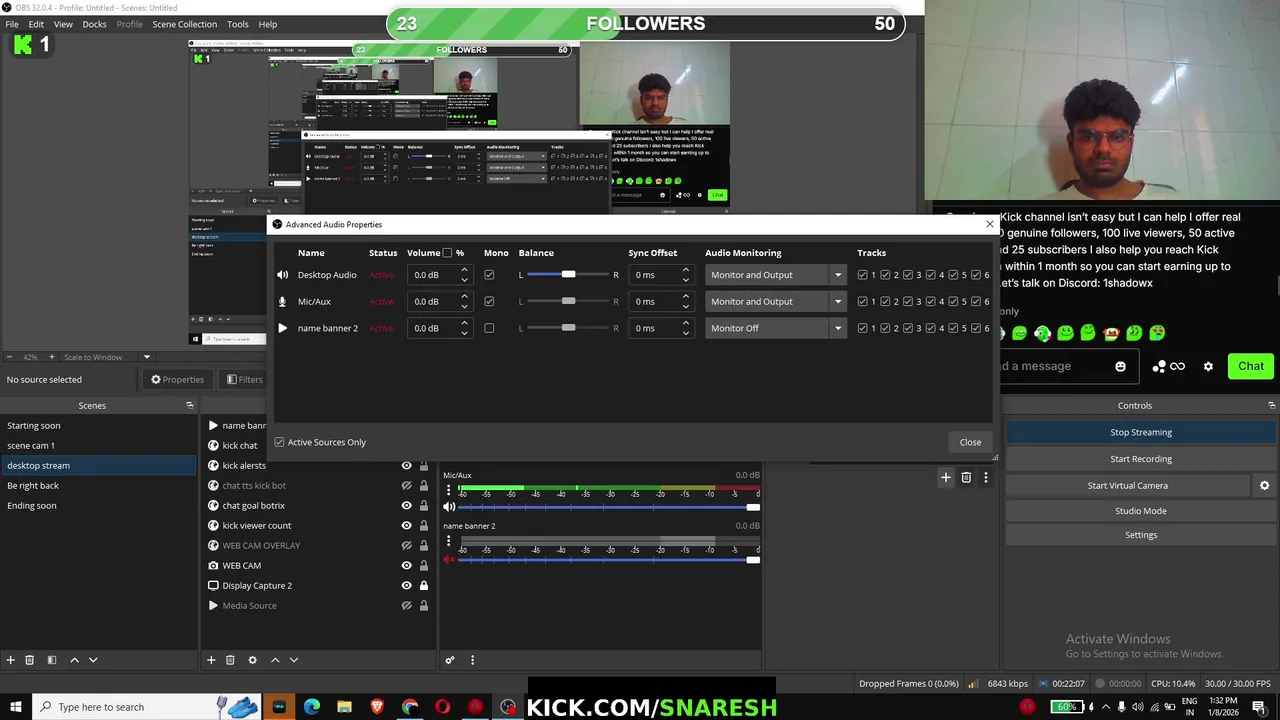Open preview scaling dropdown arrow next to Scale to Window
Image resolution: width=1280 pixels, height=720 pixels.
(146, 357)
